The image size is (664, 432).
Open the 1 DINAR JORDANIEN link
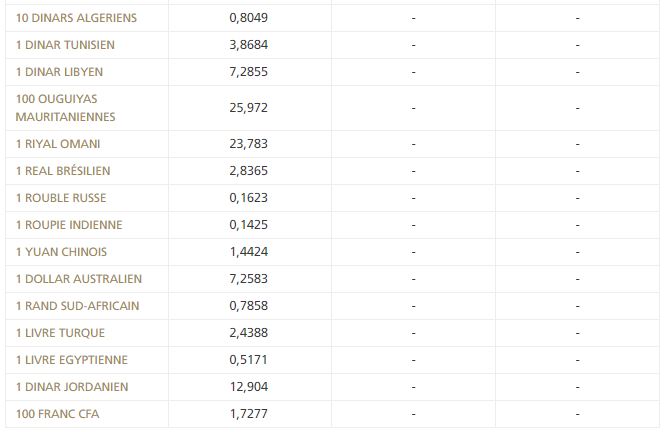72,387
